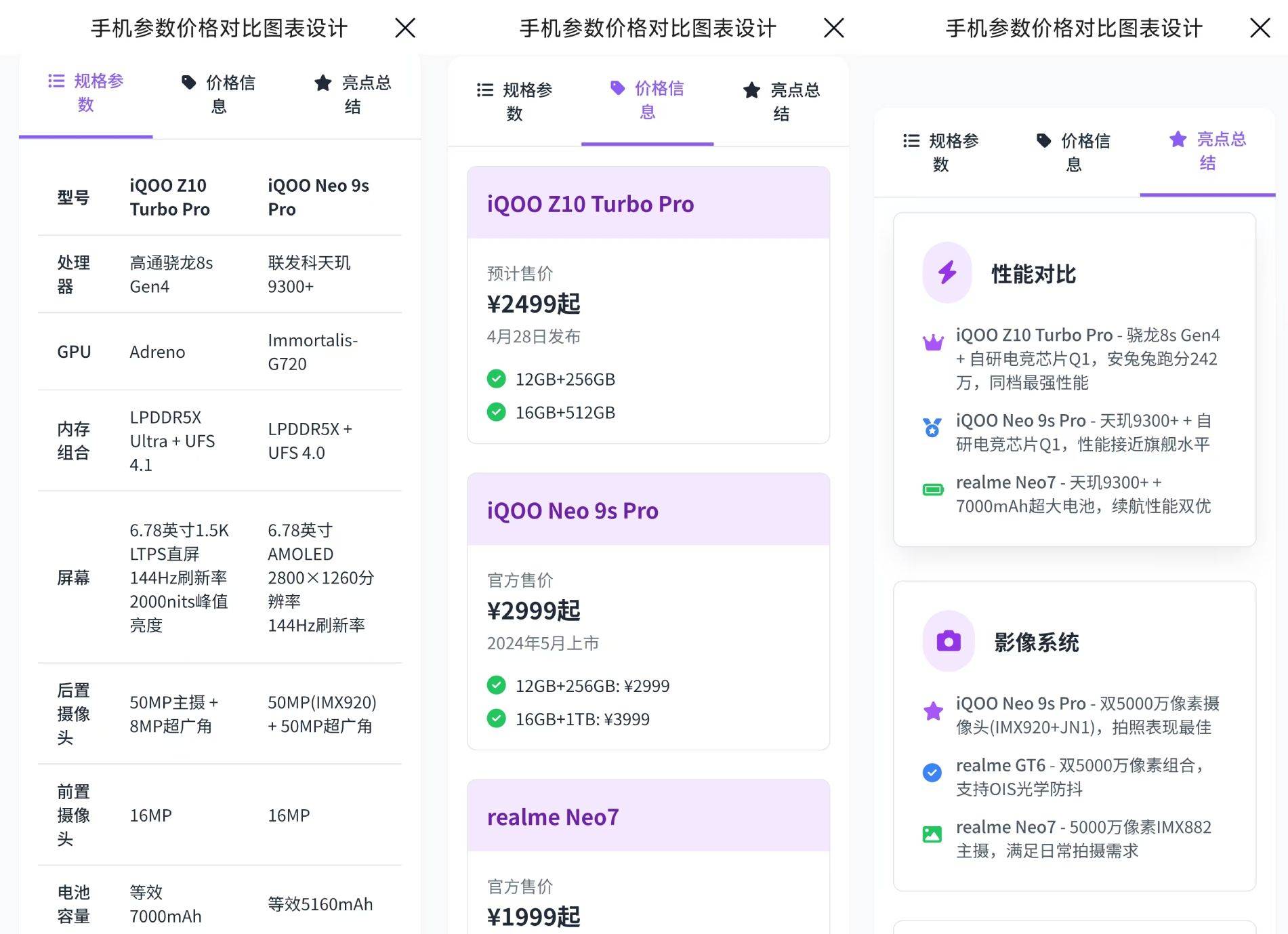Switch to 规格参数 tab in middle panel

pos(514,102)
